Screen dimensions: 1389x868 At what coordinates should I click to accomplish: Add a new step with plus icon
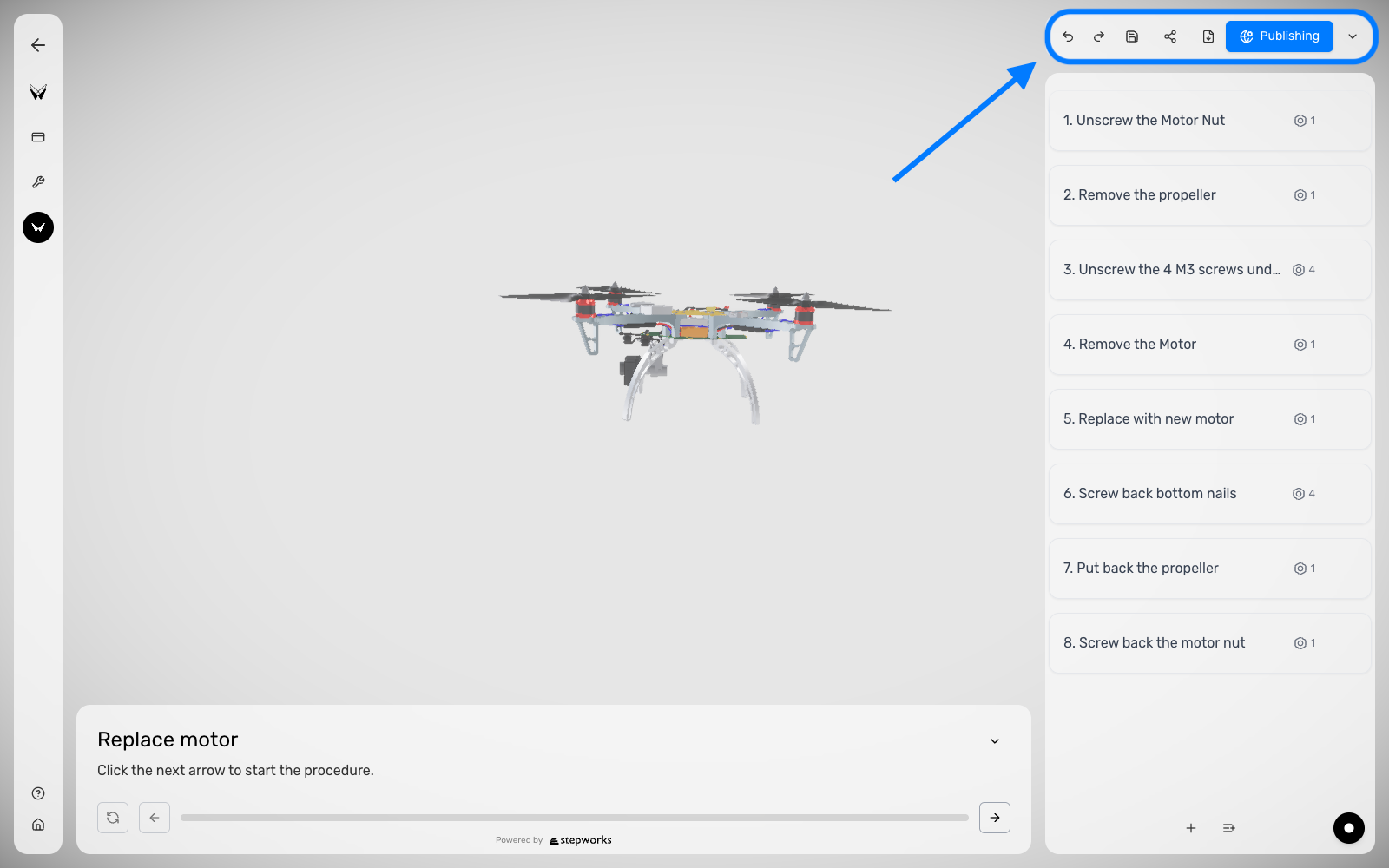[x=1191, y=828]
